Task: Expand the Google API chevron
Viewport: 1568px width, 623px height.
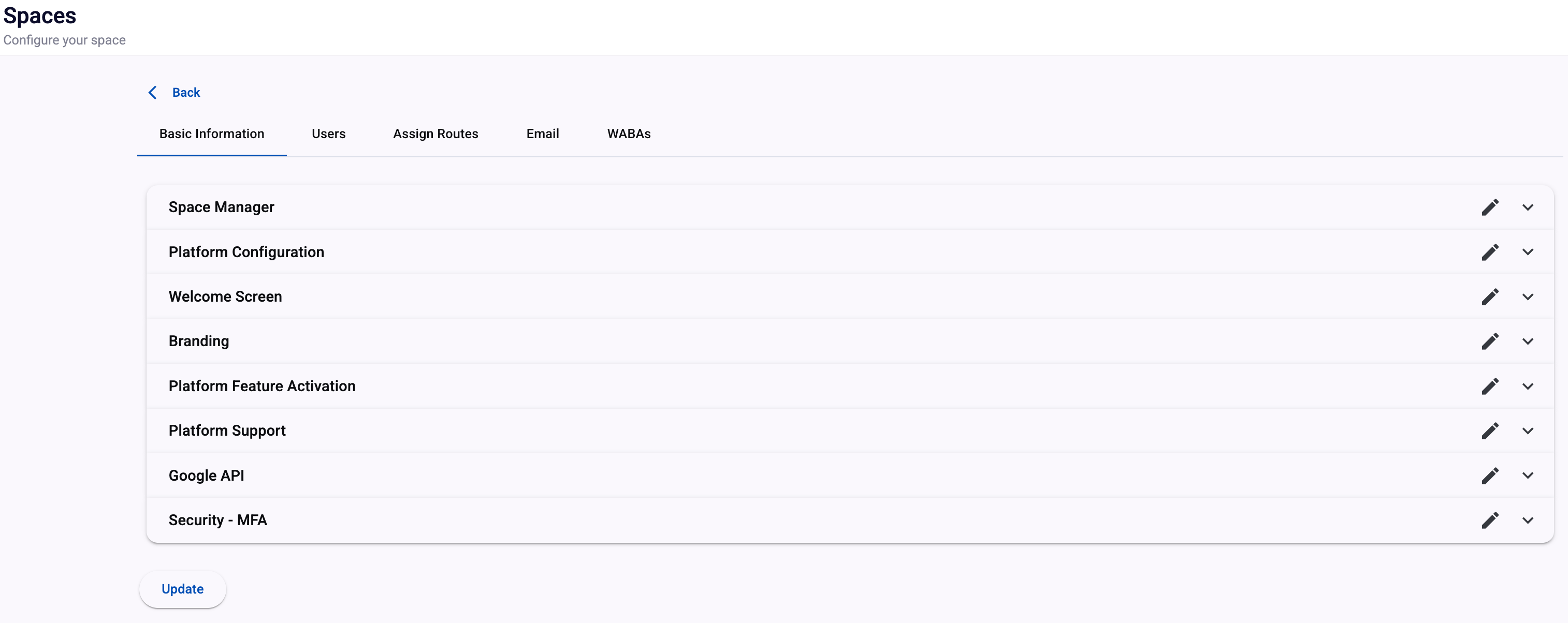Action: click(1527, 476)
